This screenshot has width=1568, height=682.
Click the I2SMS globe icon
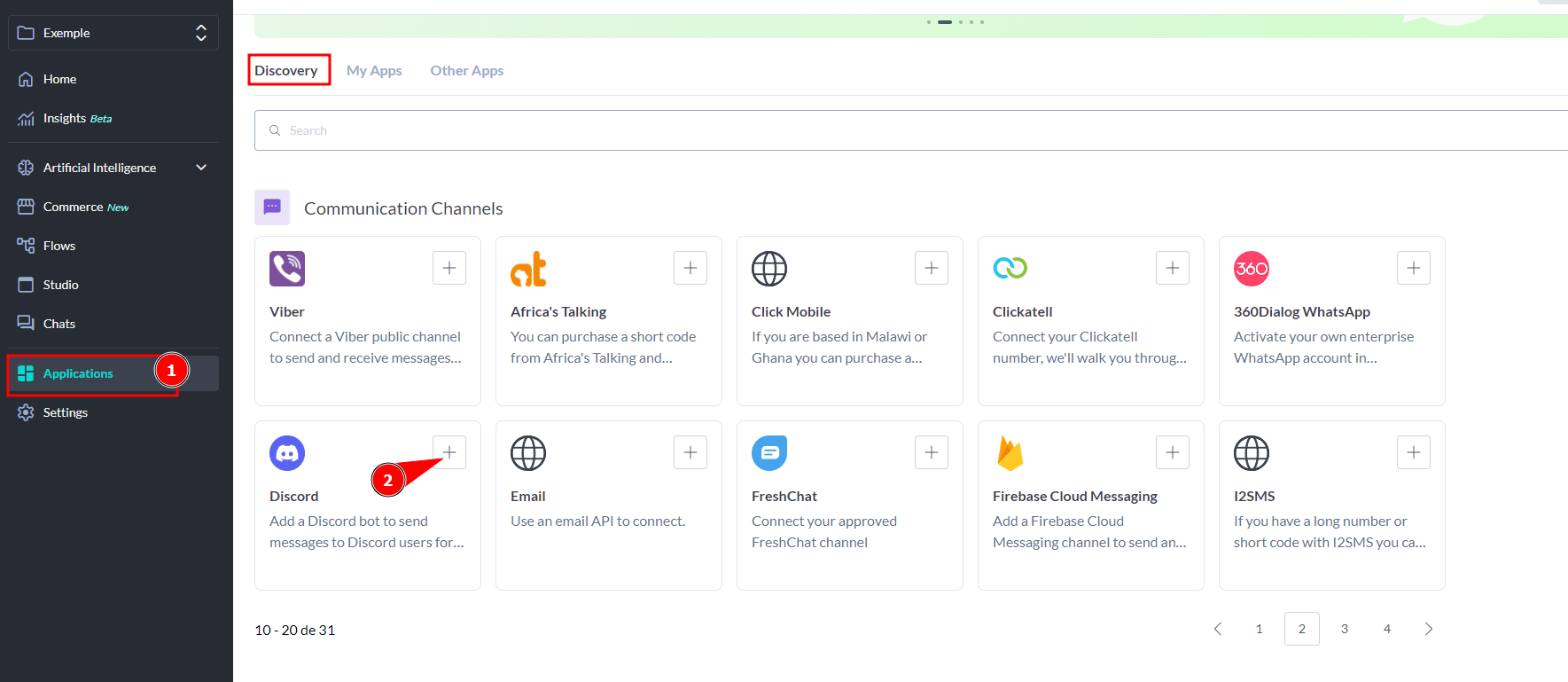point(1252,453)
